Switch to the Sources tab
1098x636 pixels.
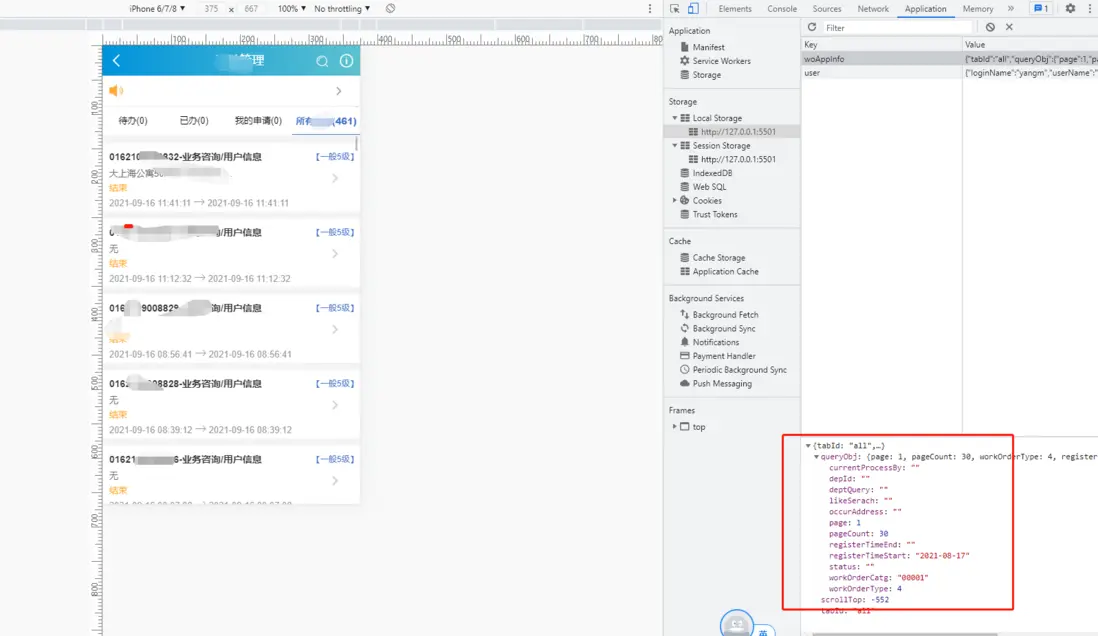[x=826, y=8]
